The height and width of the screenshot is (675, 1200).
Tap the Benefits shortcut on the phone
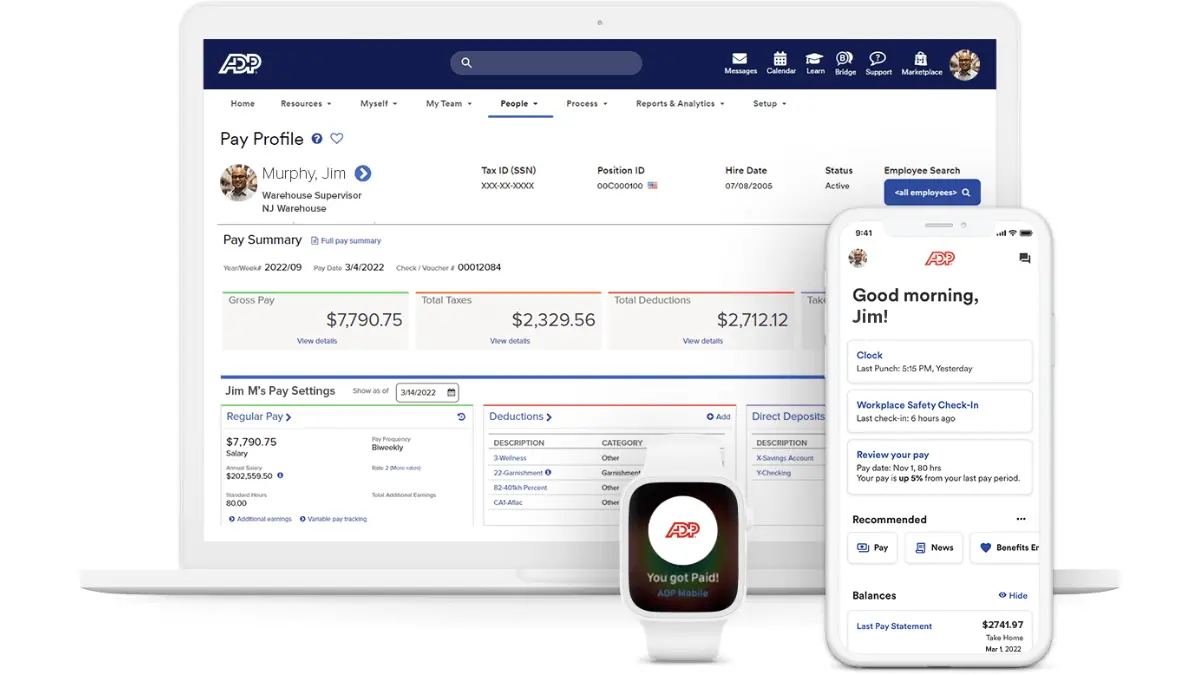pyautogui.click(x=1005, y=548)
